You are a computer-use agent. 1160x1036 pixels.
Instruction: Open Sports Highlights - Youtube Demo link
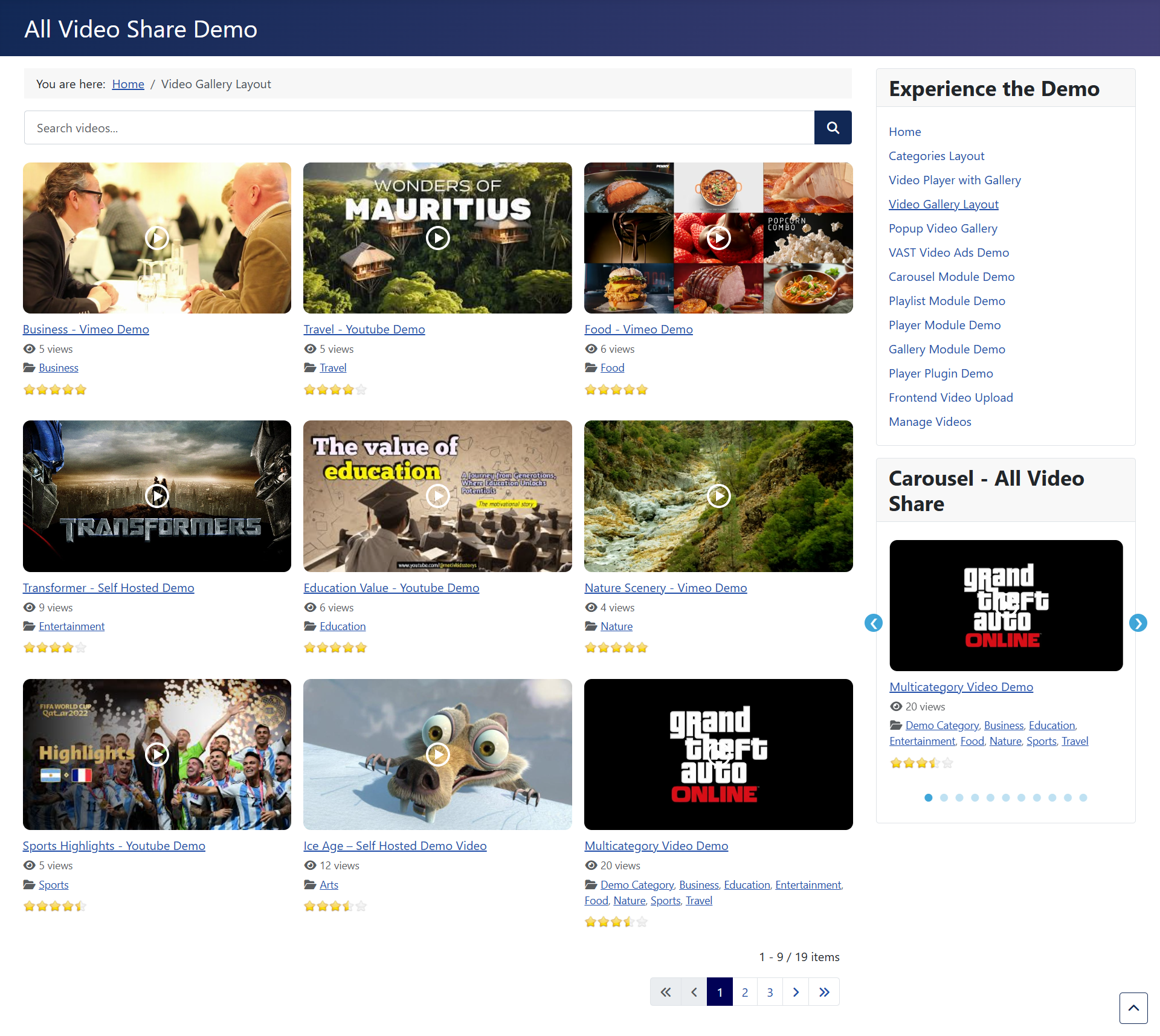(x=114, y=846)
